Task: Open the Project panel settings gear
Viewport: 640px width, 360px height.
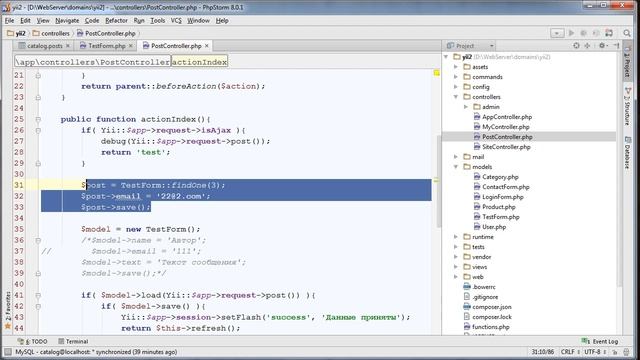Action: coord(602,46)
